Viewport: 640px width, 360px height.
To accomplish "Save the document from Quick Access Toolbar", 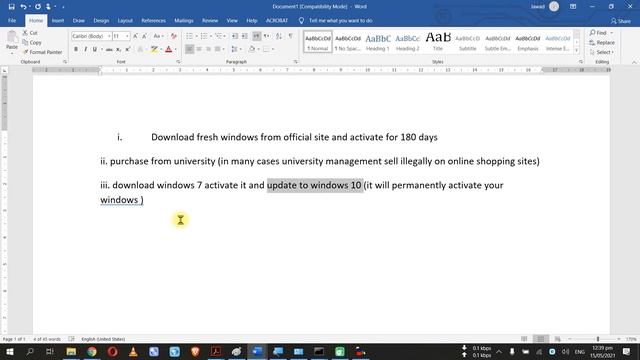I will click(x=11, y=7).
